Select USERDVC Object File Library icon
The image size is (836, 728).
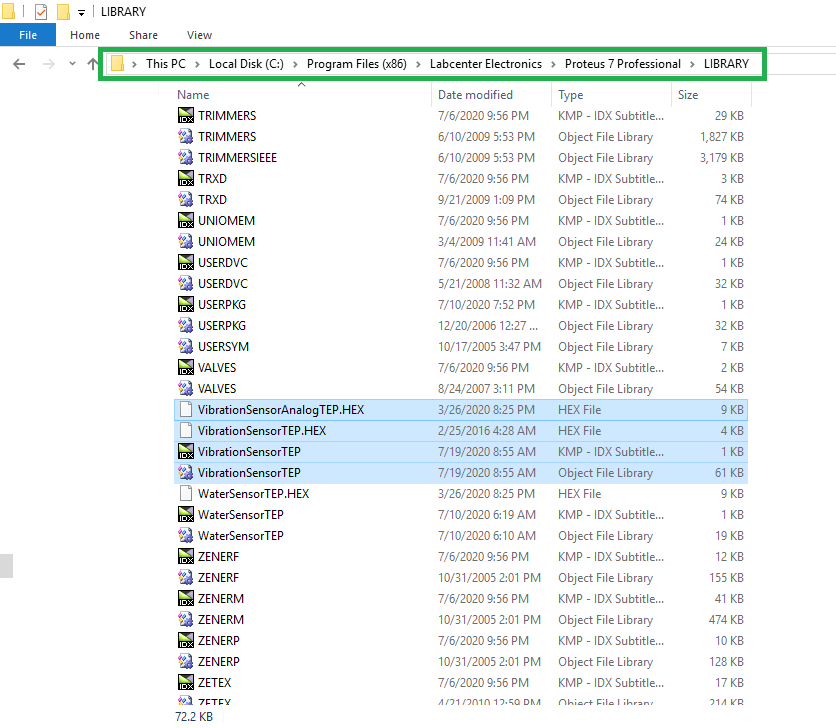tap(186, 284)
